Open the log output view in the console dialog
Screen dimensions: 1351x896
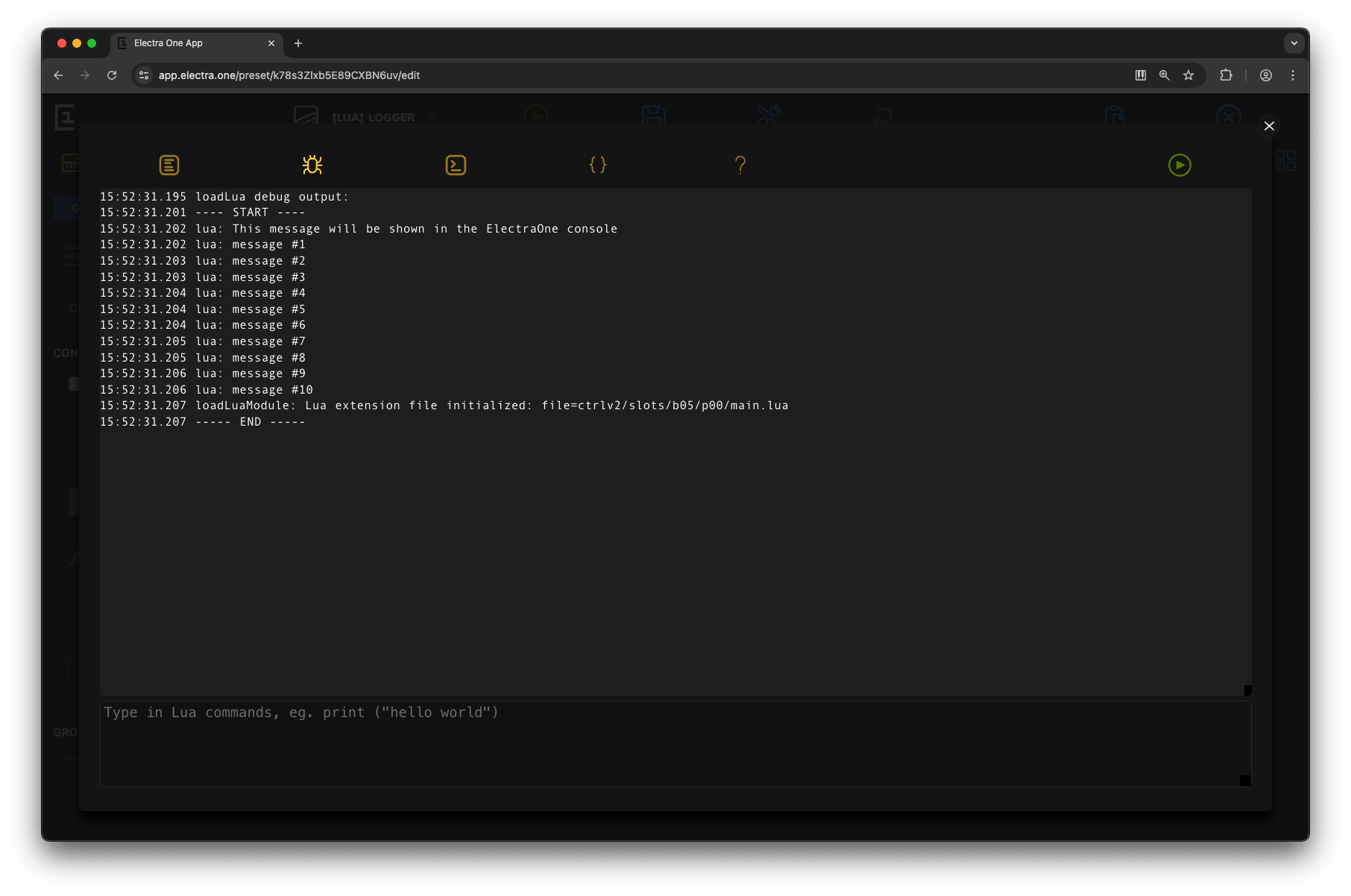[x=169, y=165]
